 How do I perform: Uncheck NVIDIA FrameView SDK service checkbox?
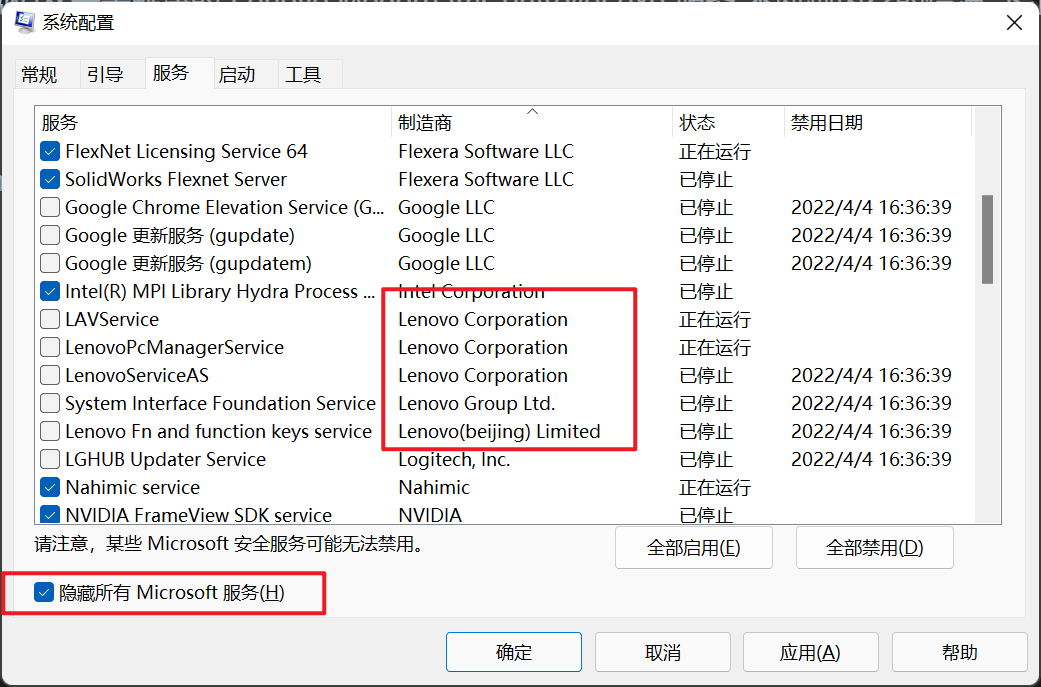[50, 515]
